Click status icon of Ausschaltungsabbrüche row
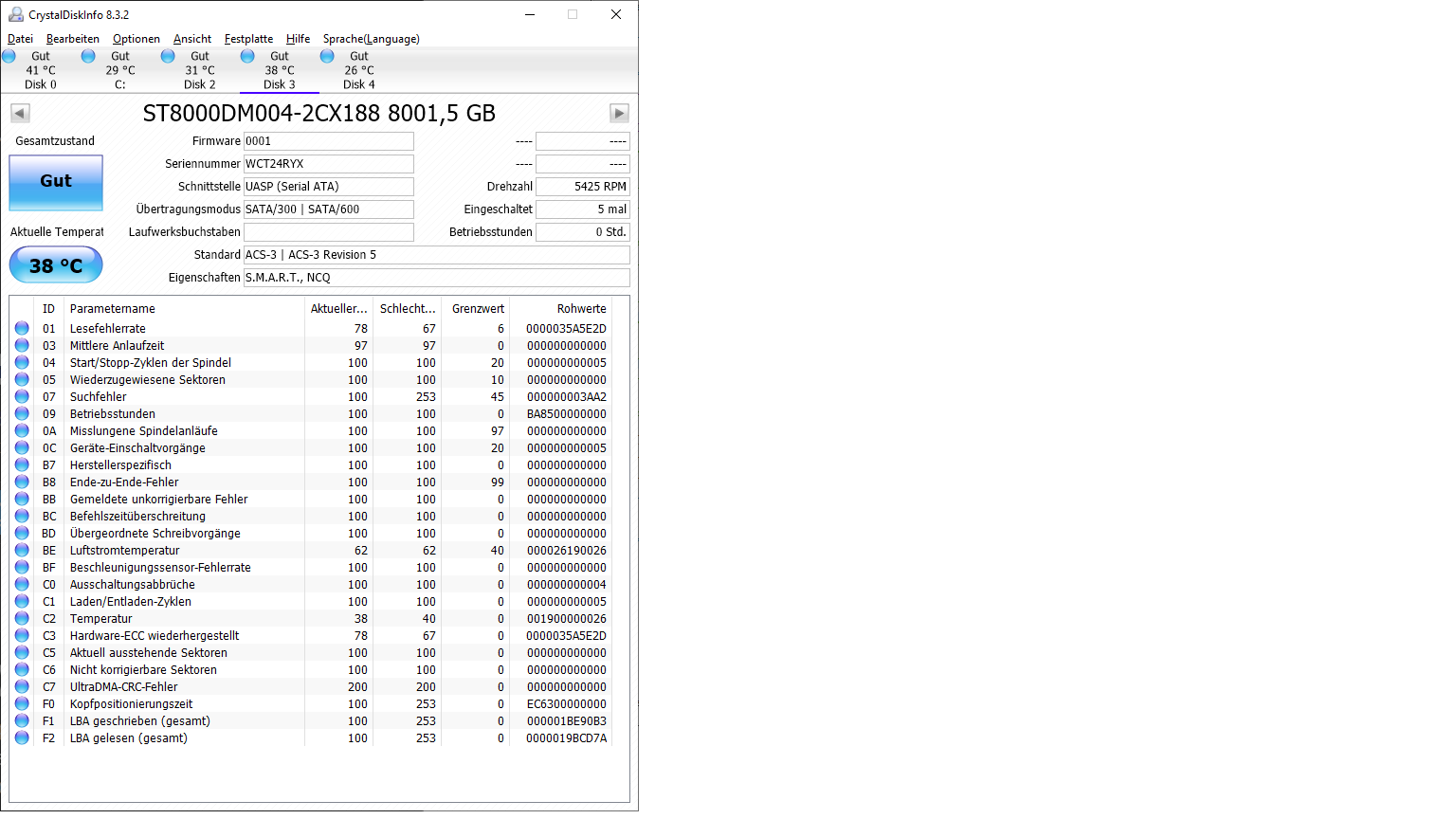This screenshot has width=1456, height=819. click(22, 584)
